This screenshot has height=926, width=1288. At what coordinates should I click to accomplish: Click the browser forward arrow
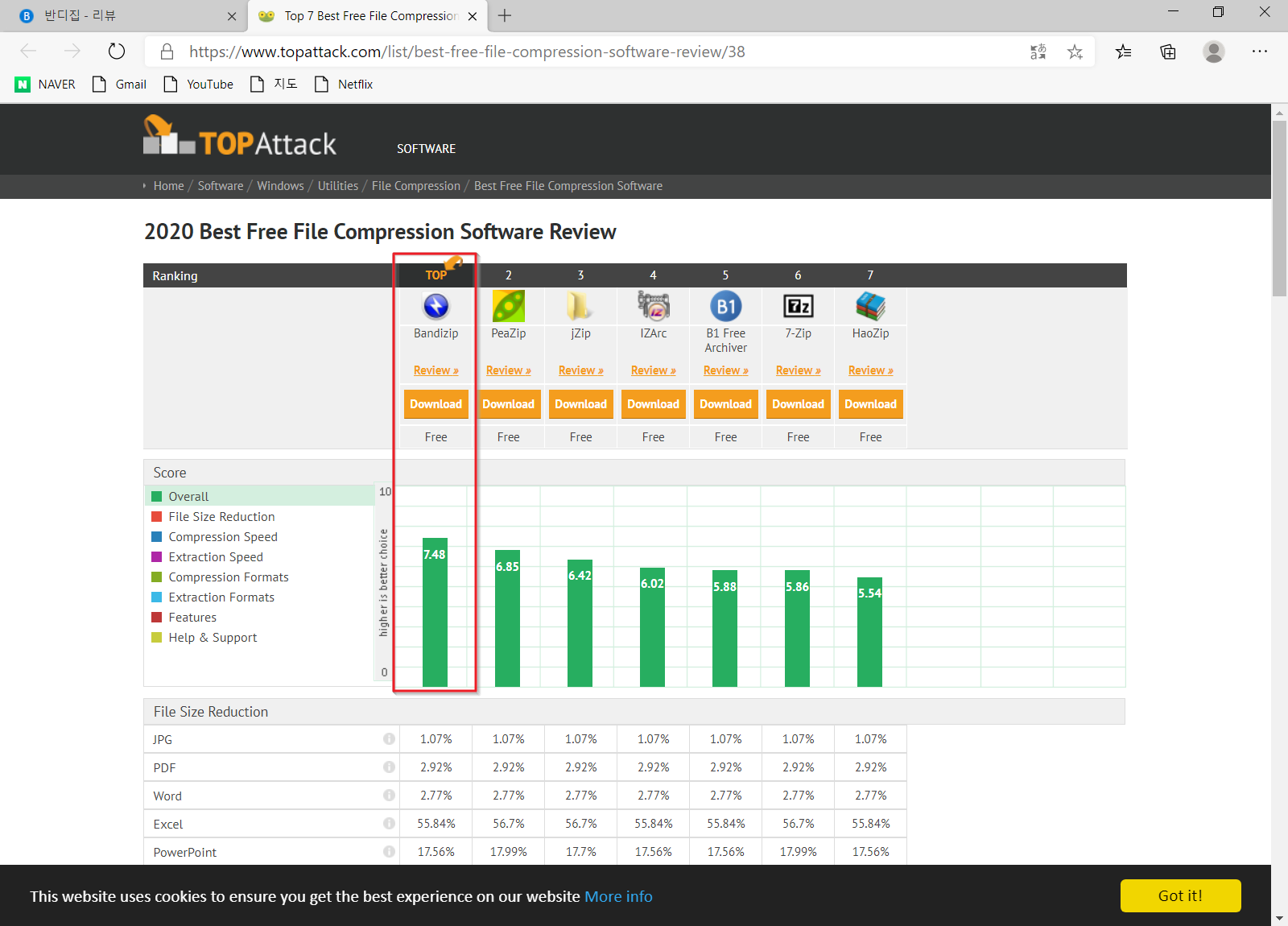coord(72,52)
